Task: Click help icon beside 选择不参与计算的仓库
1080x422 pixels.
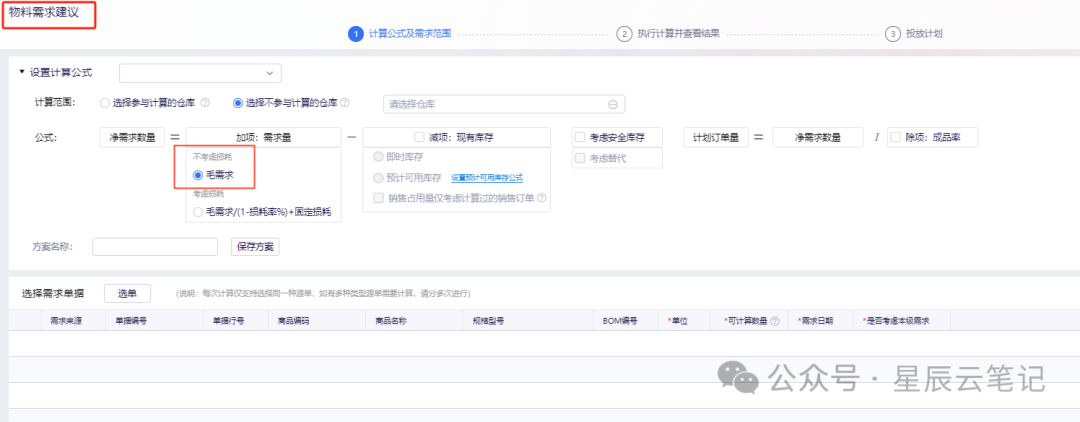Action: coord(345,103)
